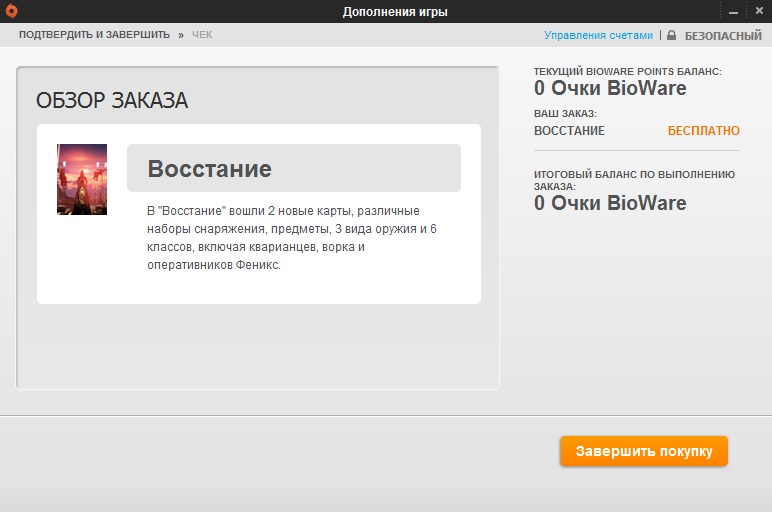Select ЧЕК breadcrumb step
772x512 pixels.
pos(202,34)
